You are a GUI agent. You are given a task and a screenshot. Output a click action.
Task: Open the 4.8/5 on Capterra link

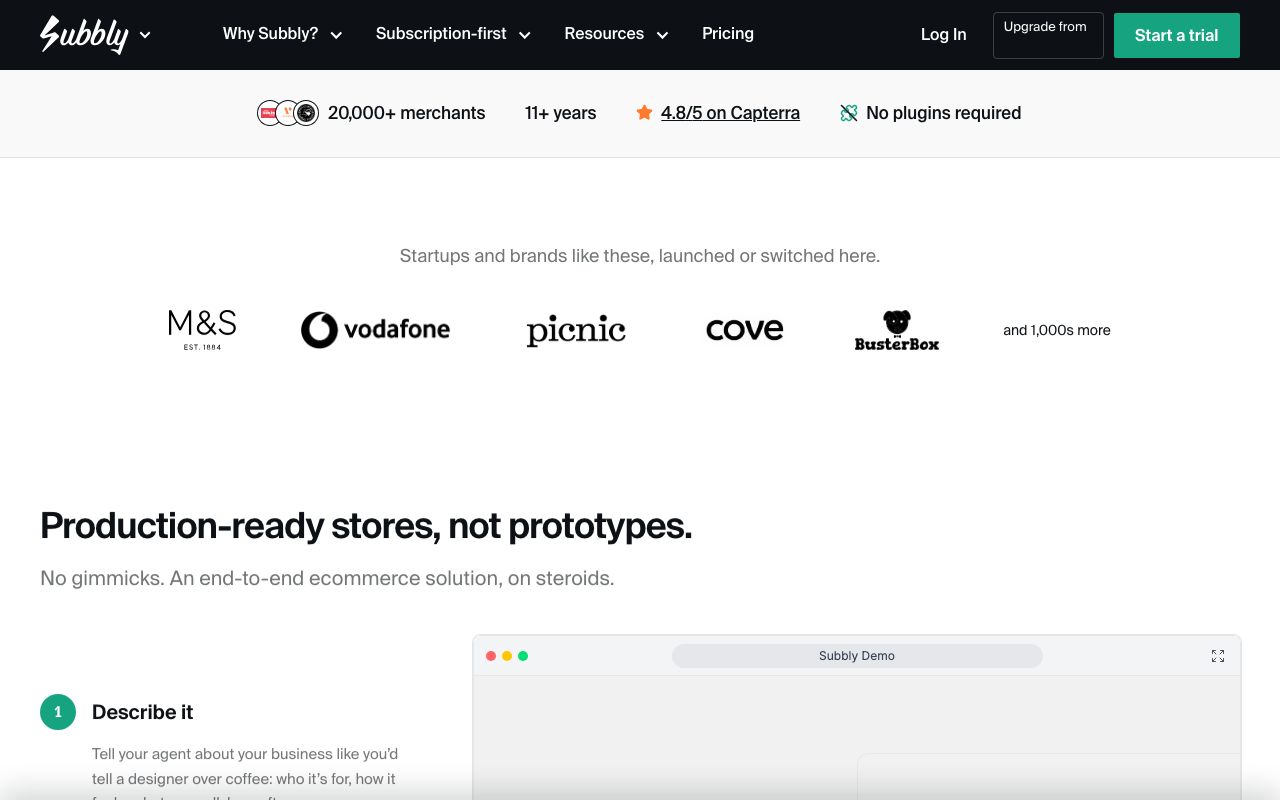730,113
